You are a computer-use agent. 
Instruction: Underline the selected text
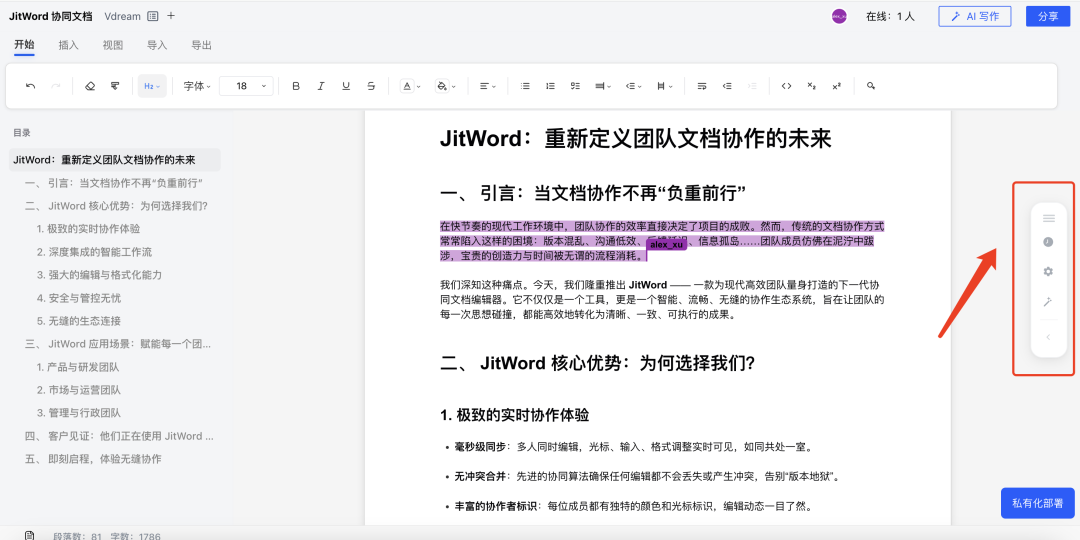point(346,86)
